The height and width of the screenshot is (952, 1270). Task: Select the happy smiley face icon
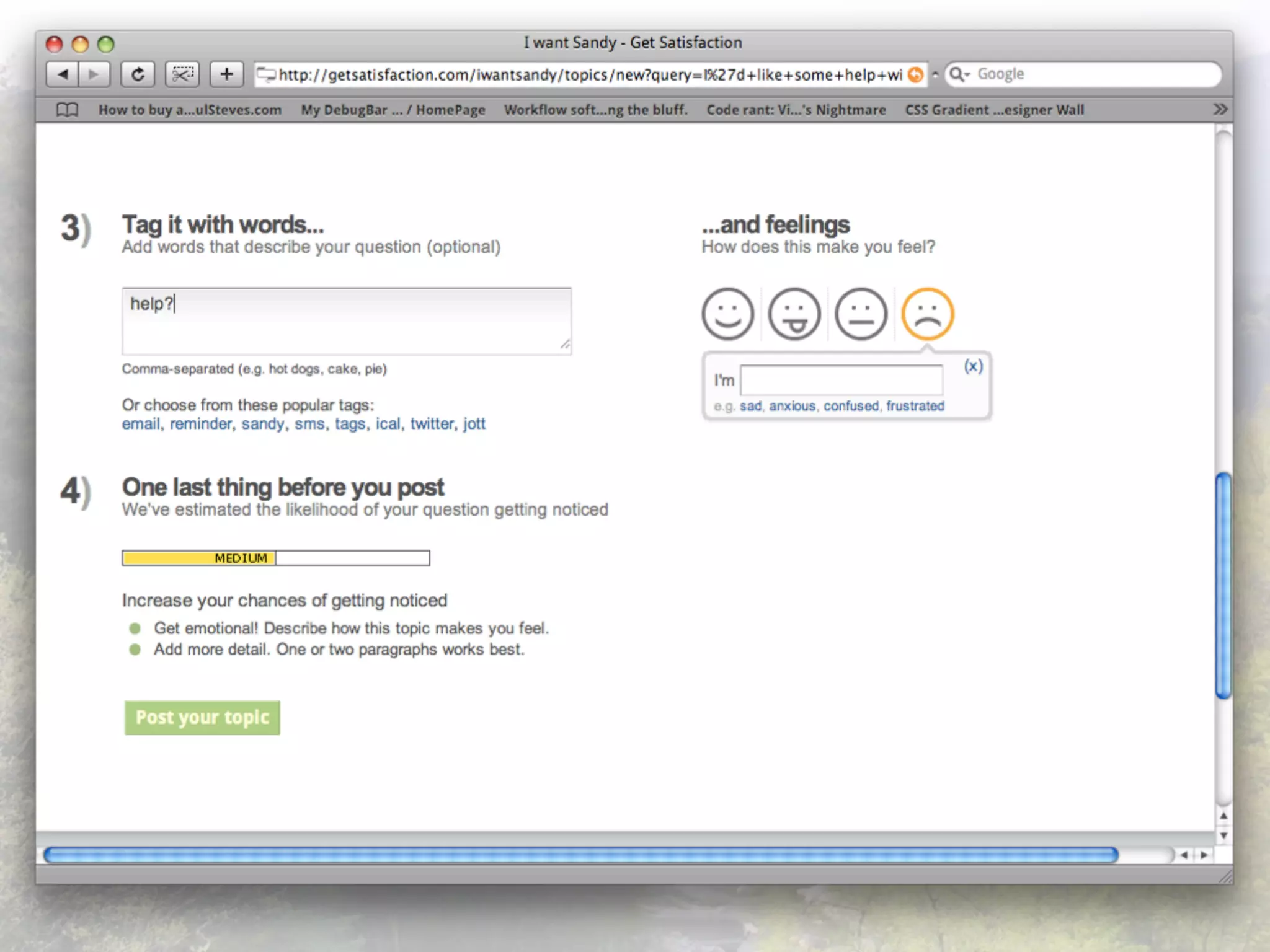click(x=727, y=314)
